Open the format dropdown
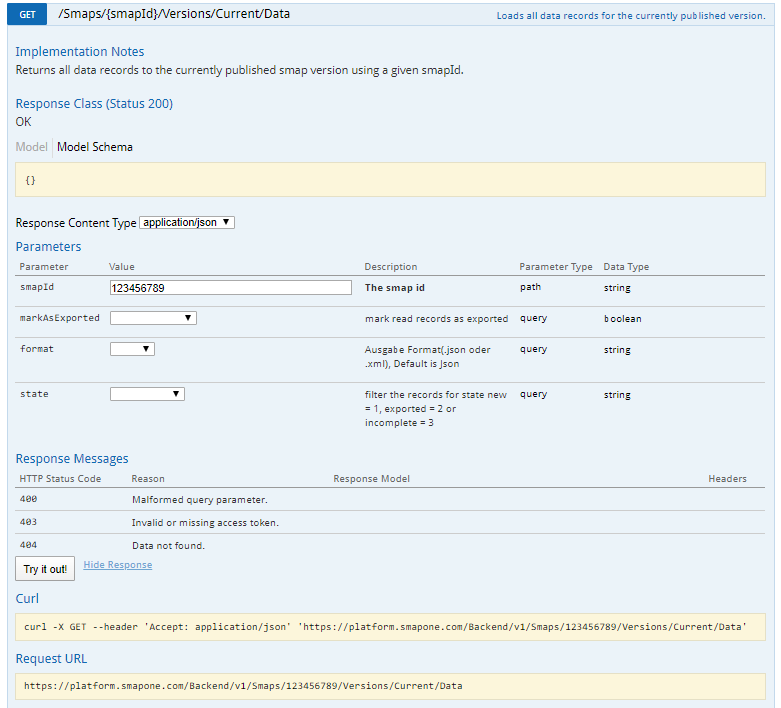The height and width of the screenshot is (708, 781). click(132, 349)
